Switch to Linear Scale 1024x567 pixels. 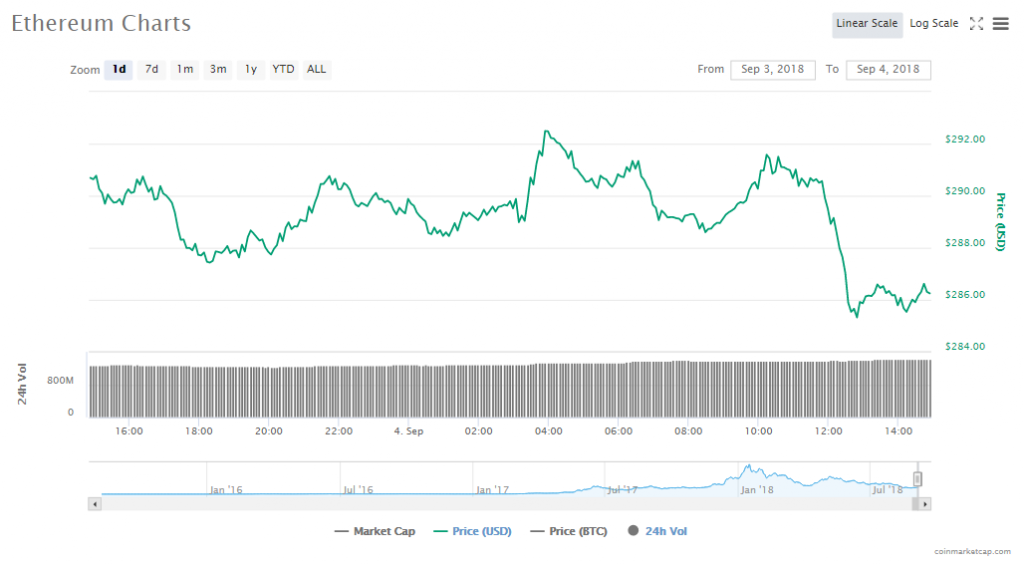(x=867, y=24)
